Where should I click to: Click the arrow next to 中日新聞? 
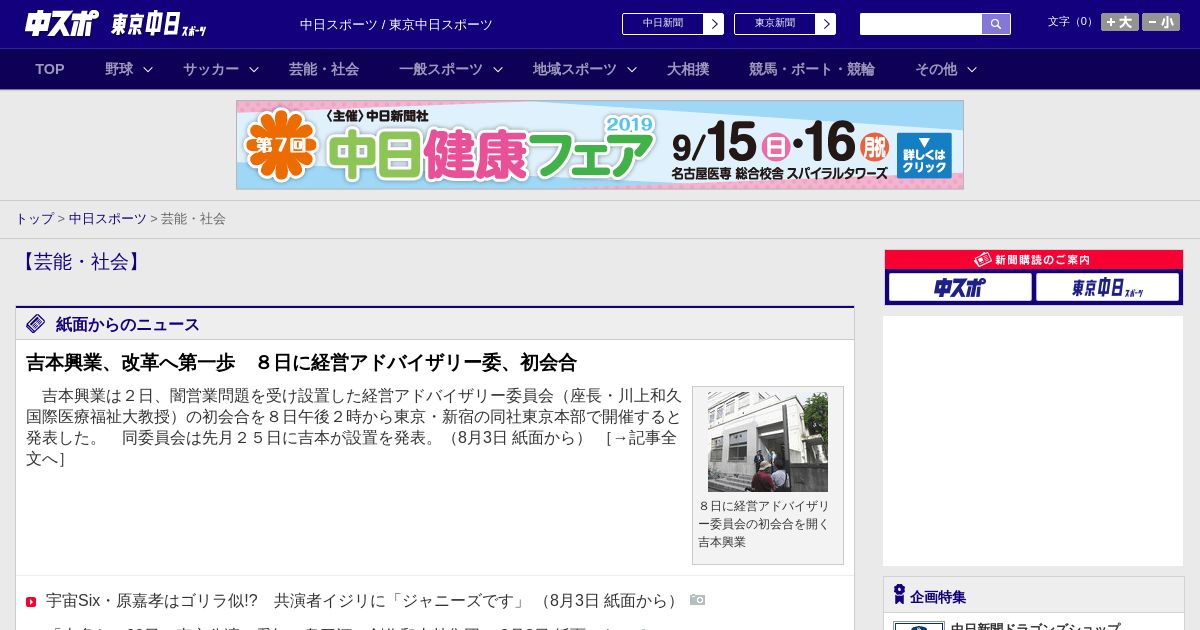coord(714,24)
